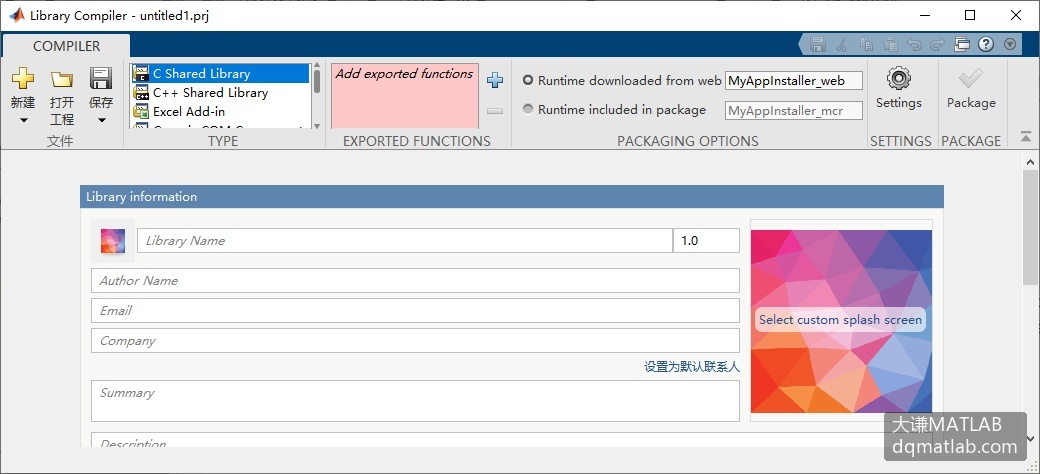Click the quick access Copy icon
The height and width of the screenshot is (474, 1040).
point(866,44)
